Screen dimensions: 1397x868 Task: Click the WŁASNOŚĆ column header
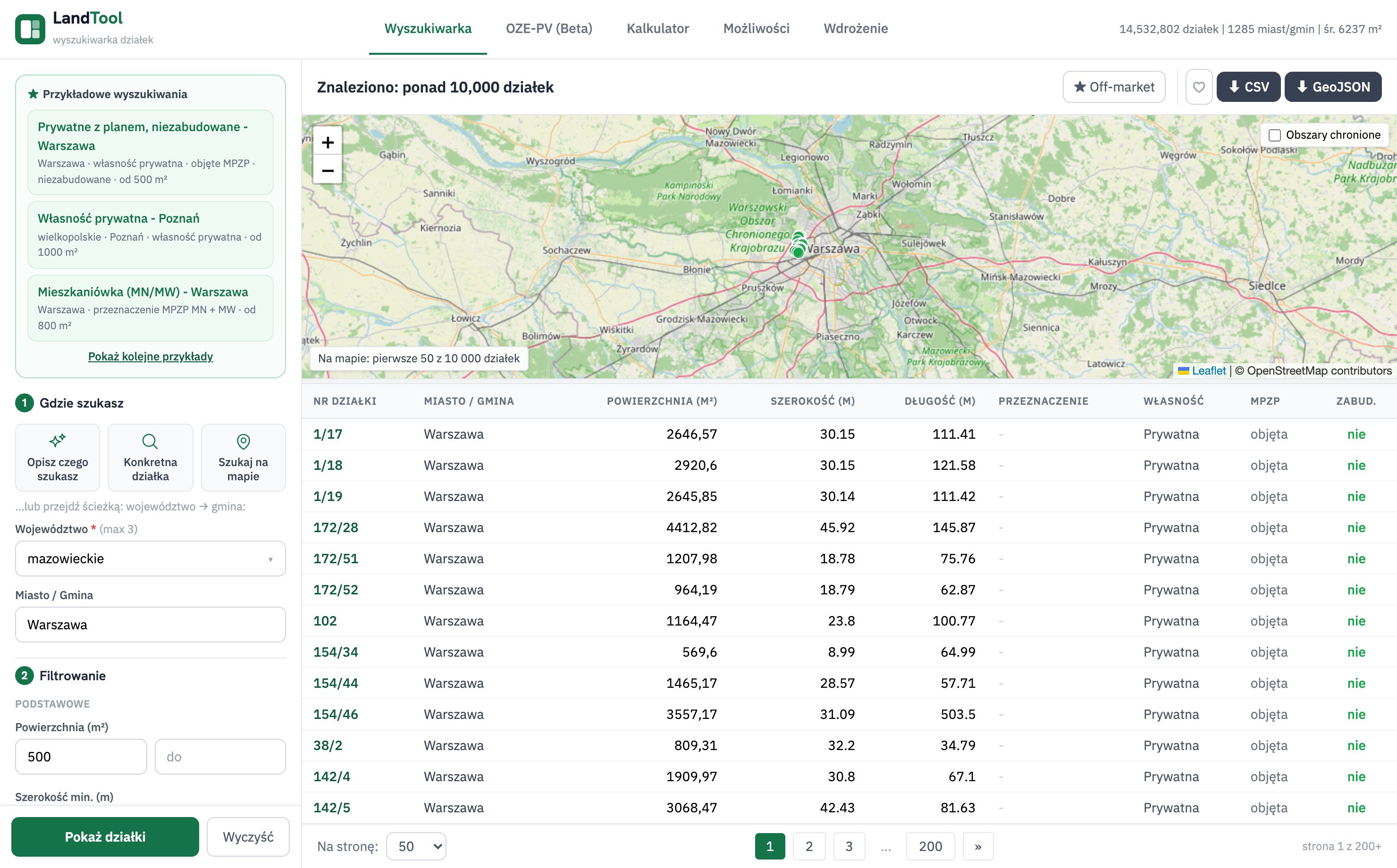[x=1173, y=401]
